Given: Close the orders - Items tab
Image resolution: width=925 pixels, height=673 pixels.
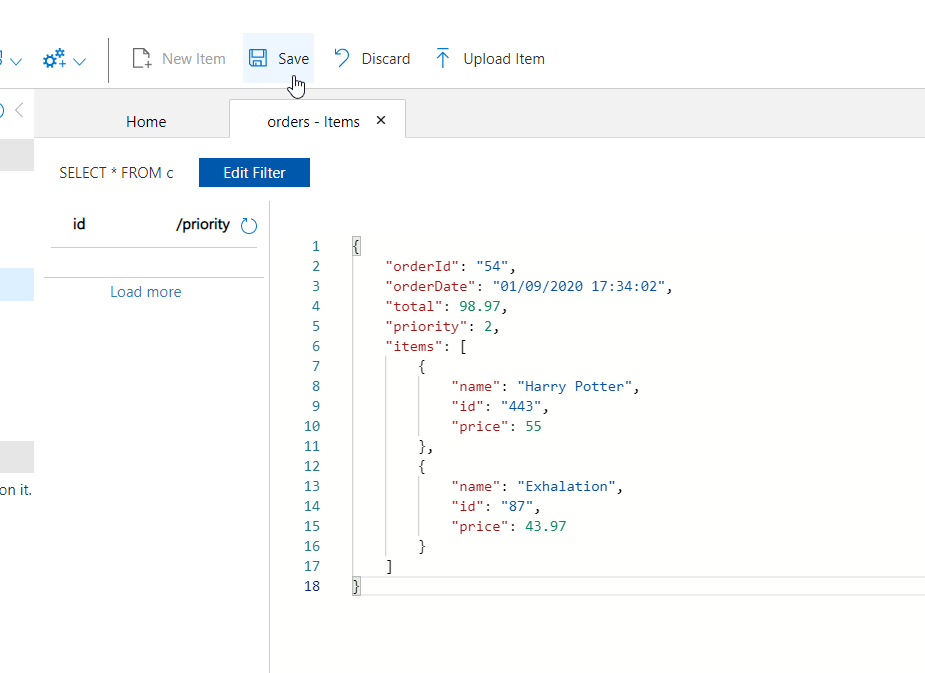Looking at the screenshot, I should pyautogui.click(x=381, y=120).
